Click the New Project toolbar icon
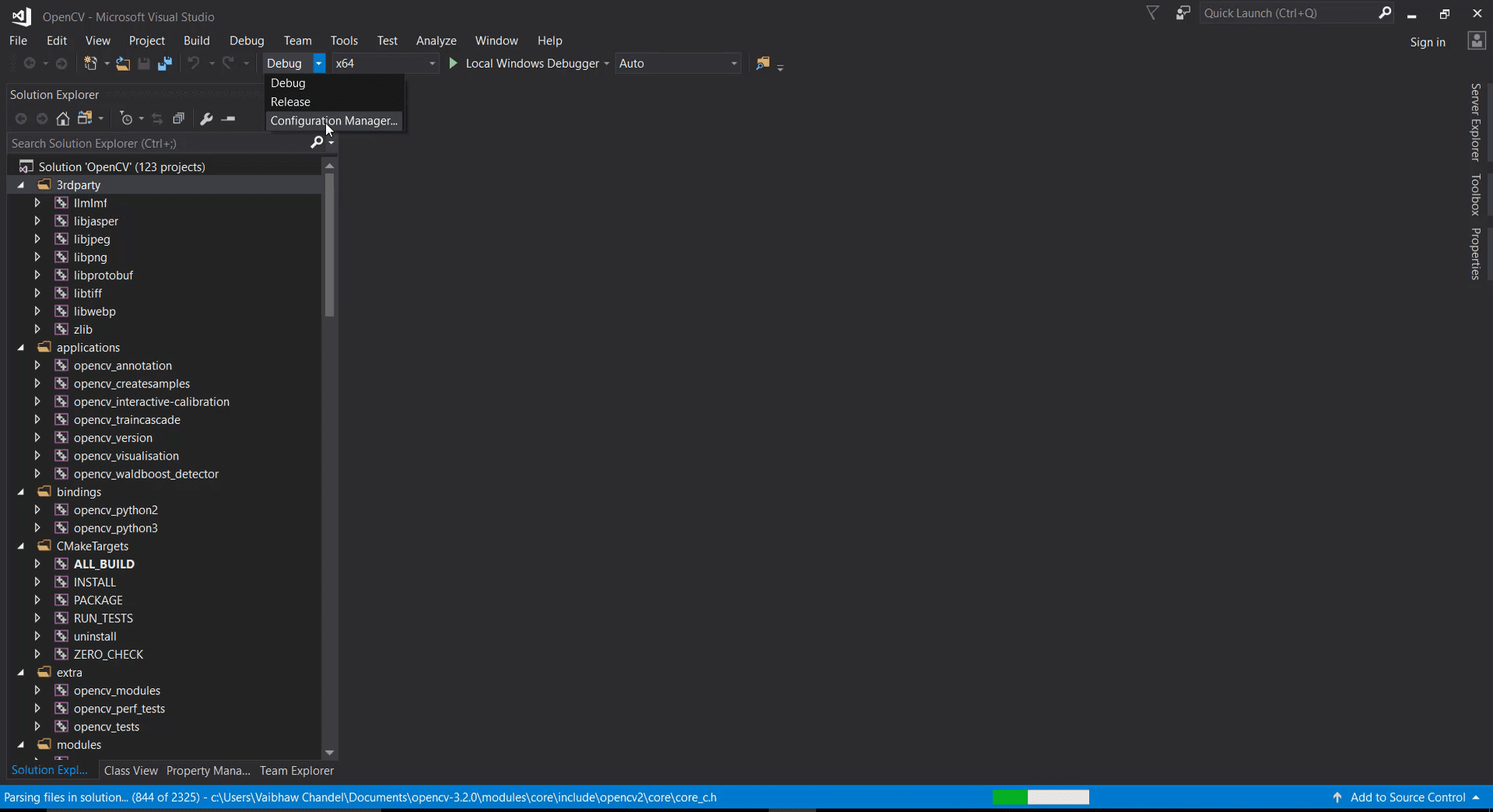 (x=91, y=63)
